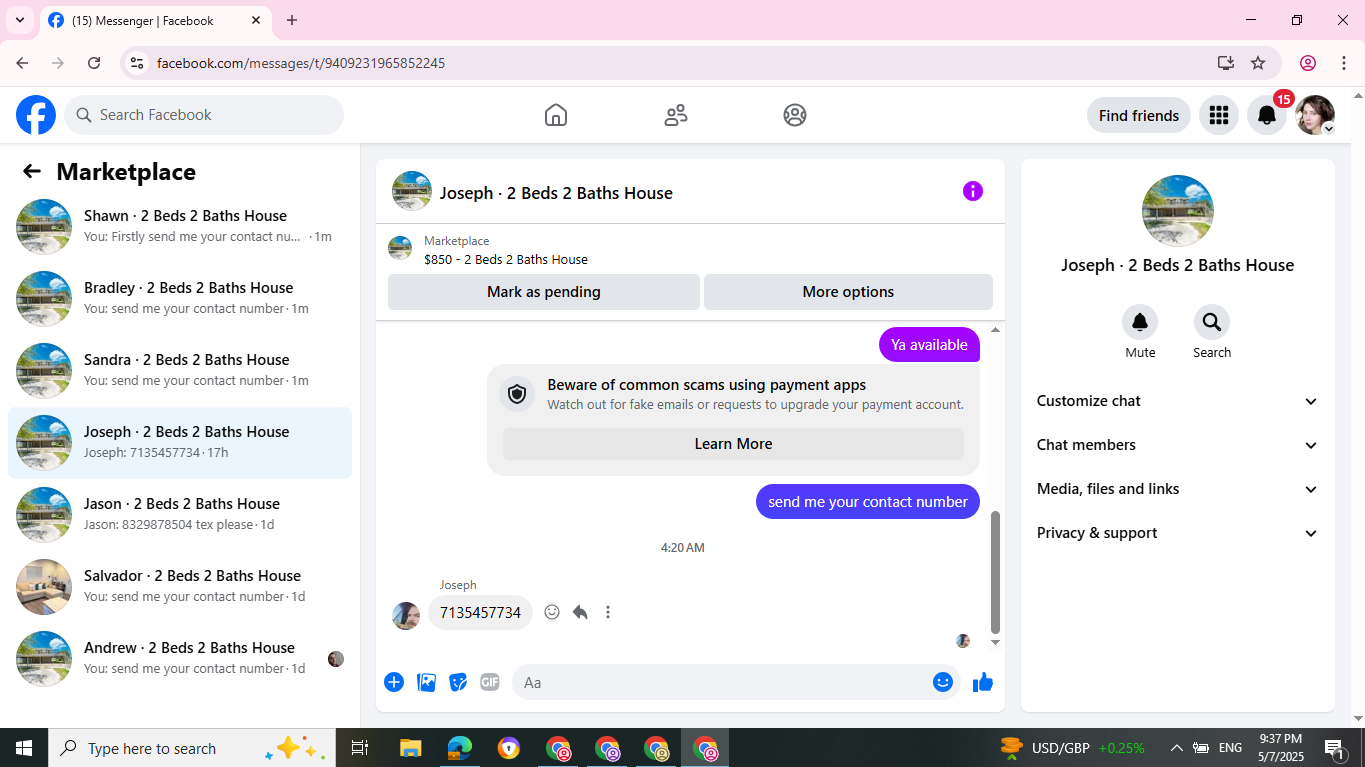
Task: Open Windows taskbar search box
Action: point(190,748)
